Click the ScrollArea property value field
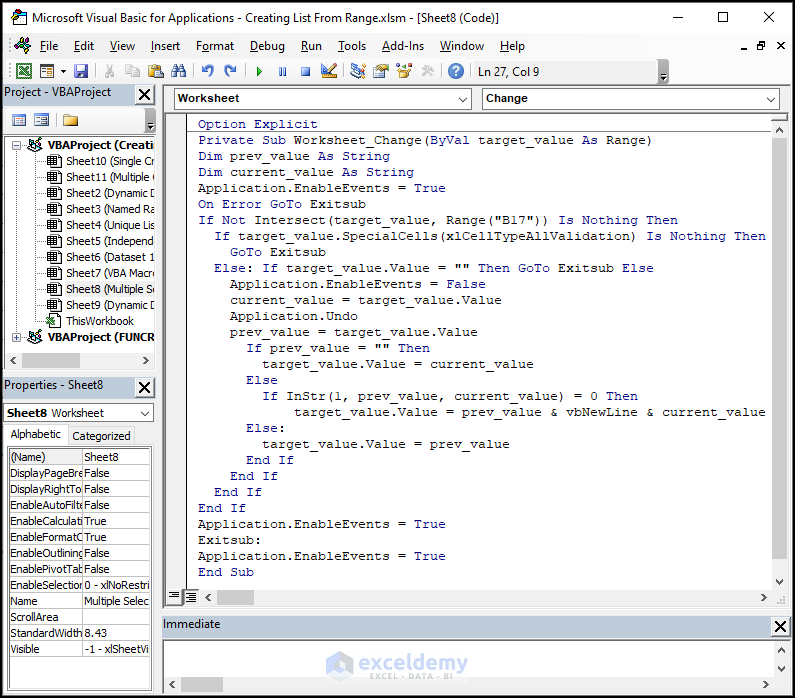Screen dimensions: 795x698 coord(116,617)
